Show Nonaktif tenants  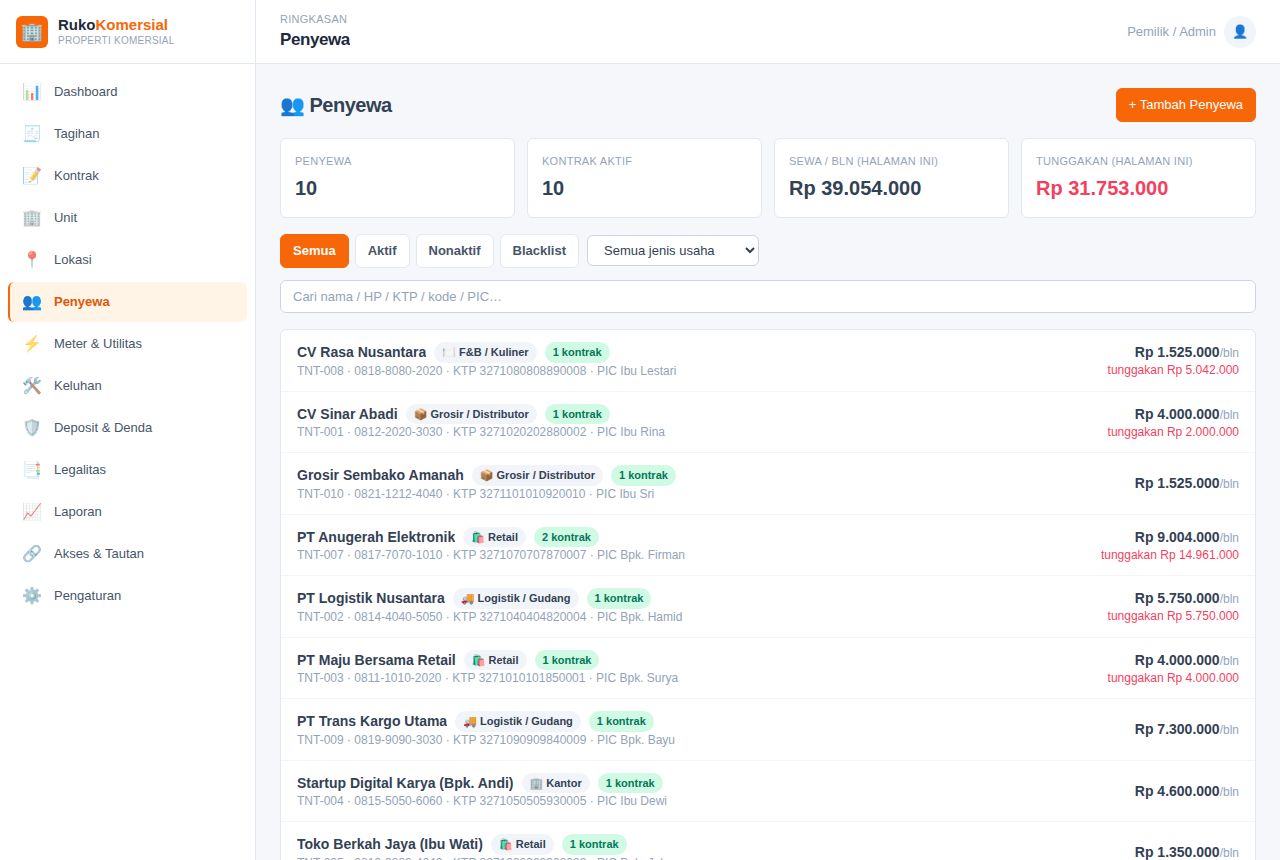coord(455,251)
